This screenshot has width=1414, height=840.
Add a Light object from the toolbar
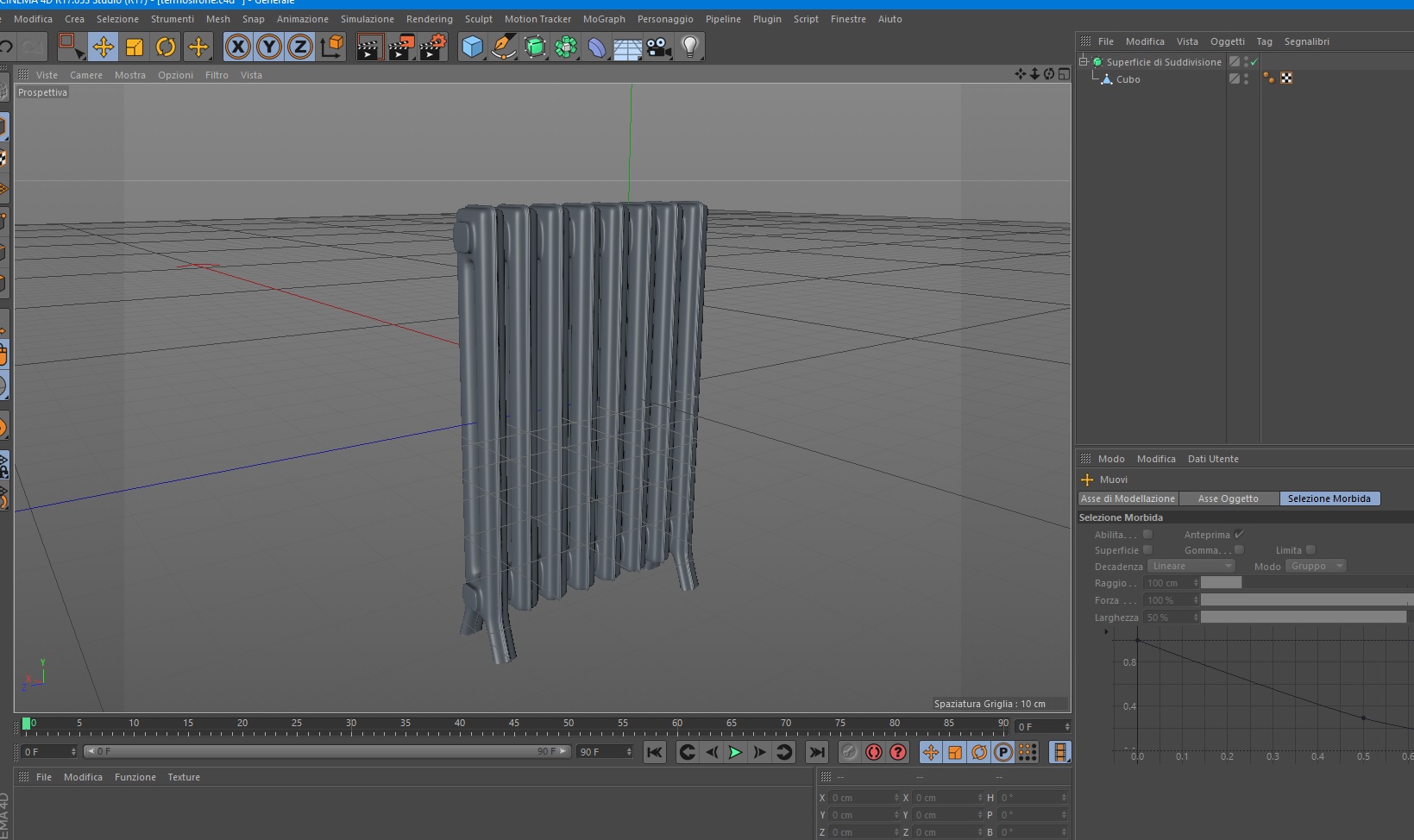(689, 47)
